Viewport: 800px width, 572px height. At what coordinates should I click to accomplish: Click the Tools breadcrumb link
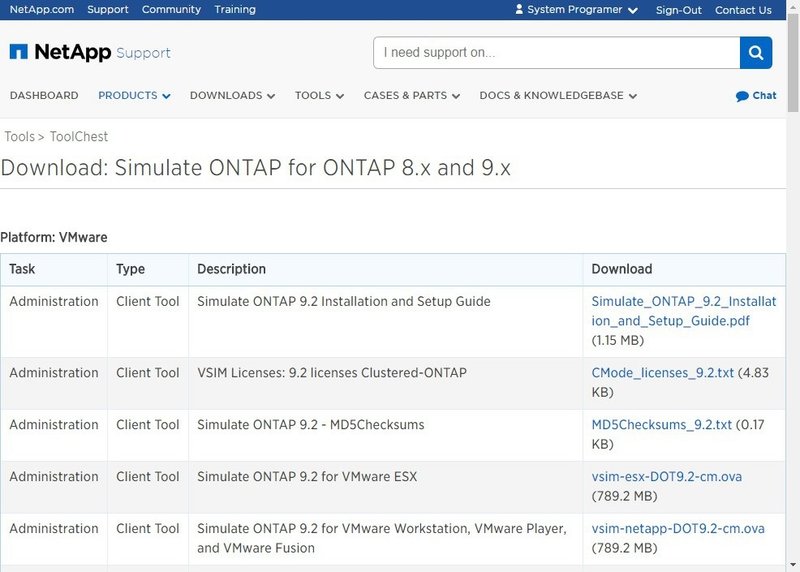point(20,137)
